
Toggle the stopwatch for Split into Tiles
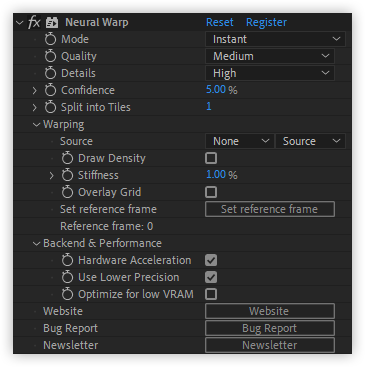click(x=50, y=107)
